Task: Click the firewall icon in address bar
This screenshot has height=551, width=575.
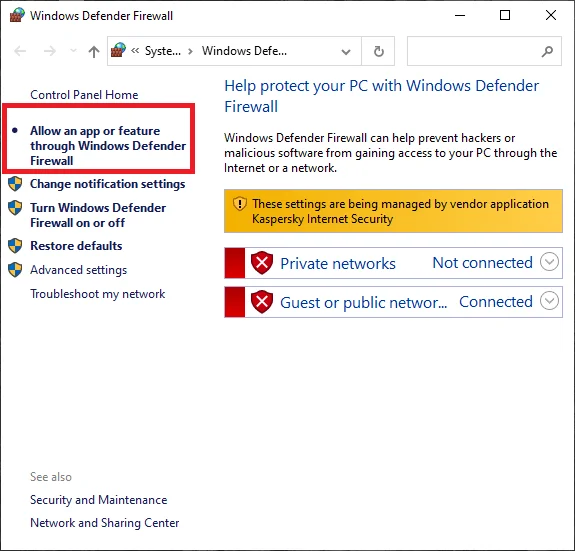Action: (x=118, y=50)
